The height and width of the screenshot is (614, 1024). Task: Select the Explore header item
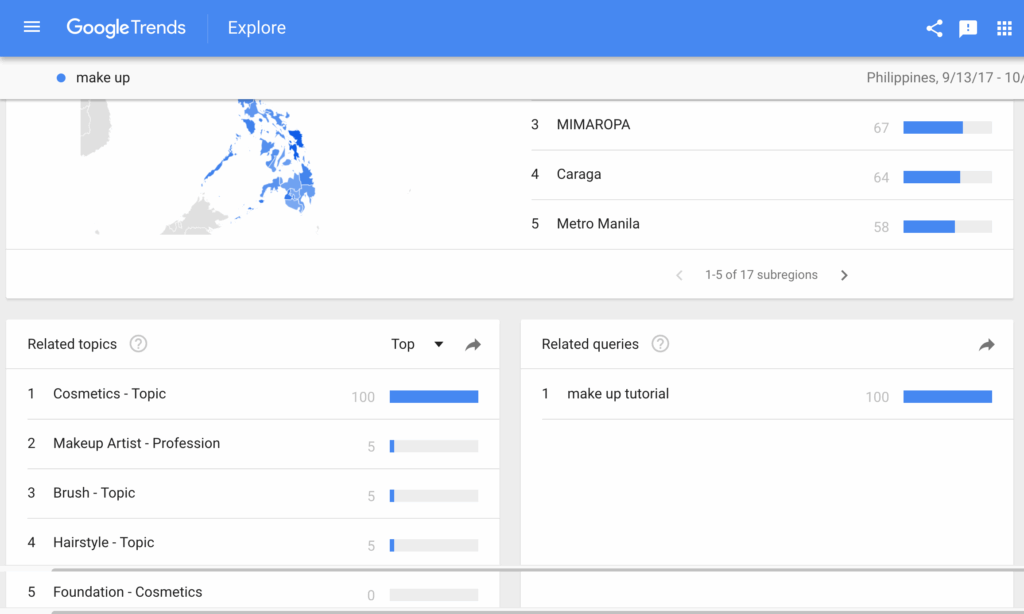tap(256, 28)
